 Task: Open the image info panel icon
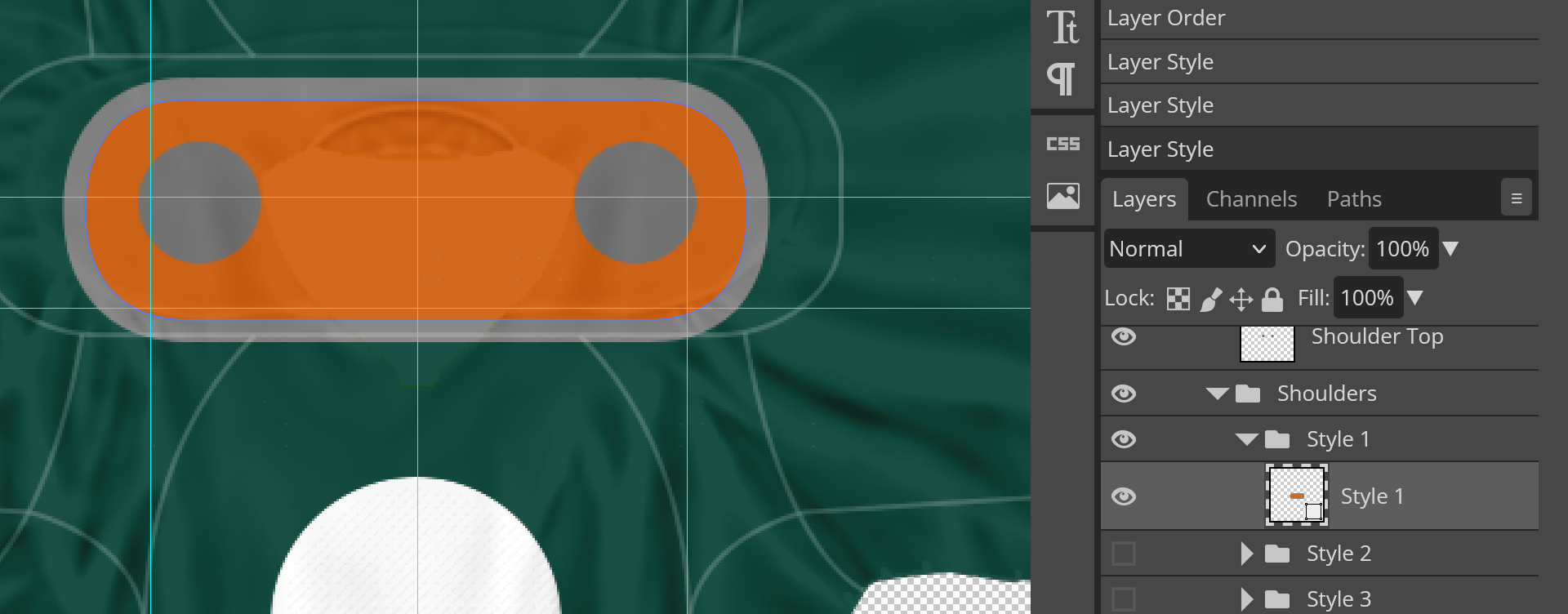(x=1062, y=196)
